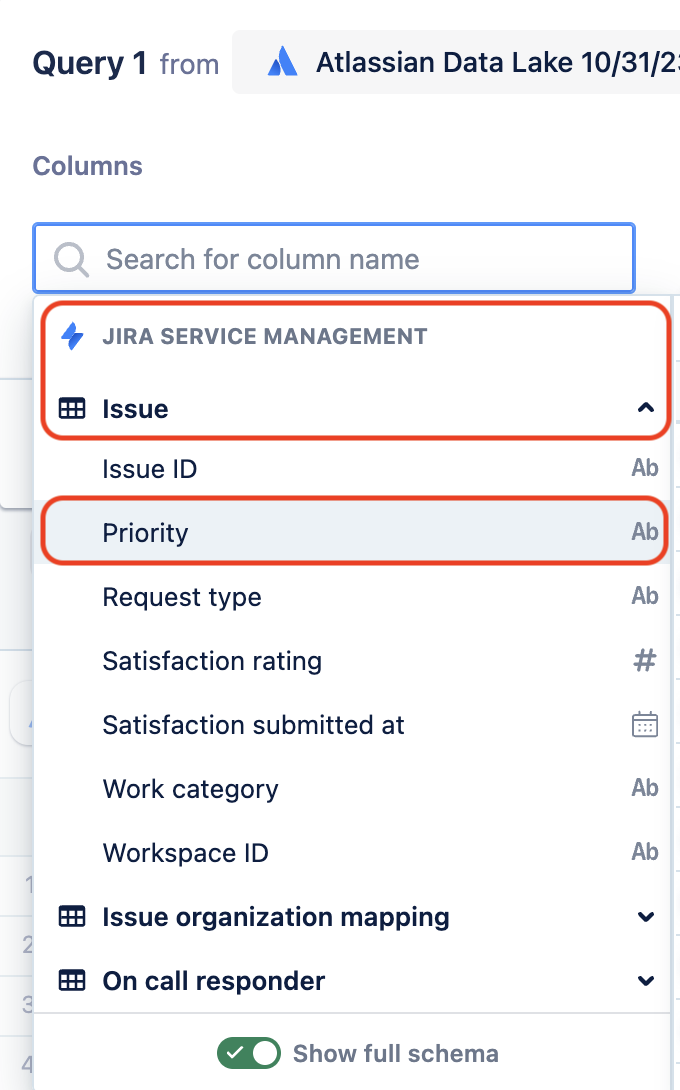The width and height of the screenshot is (680, 1090).
Task: Click the Ab icon beside Request type
Action: click(x=645, y=595)
